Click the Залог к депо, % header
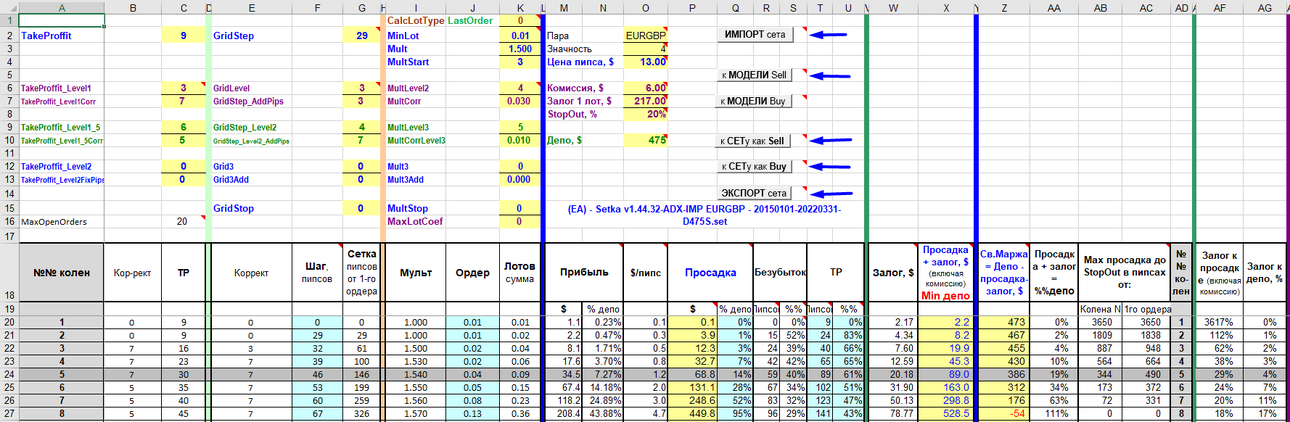This screenshot has height=422, width=1290. coord(1266,272)
